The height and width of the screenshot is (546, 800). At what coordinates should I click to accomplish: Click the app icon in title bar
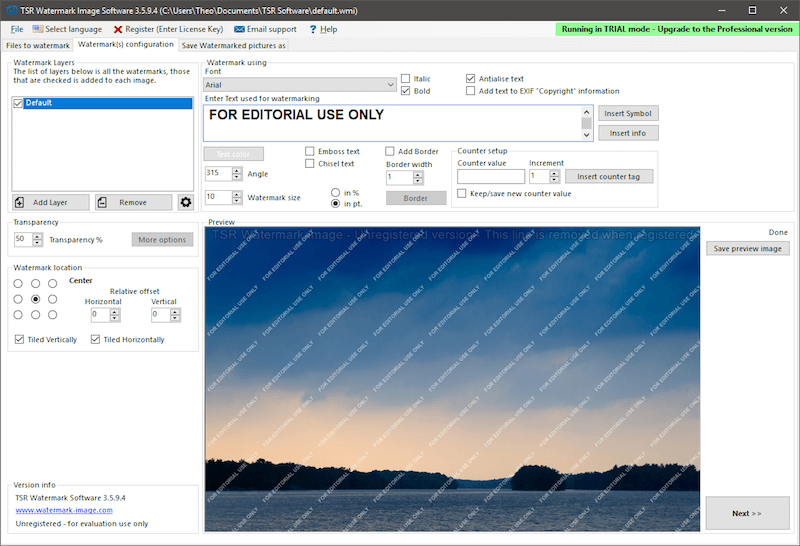11,10
